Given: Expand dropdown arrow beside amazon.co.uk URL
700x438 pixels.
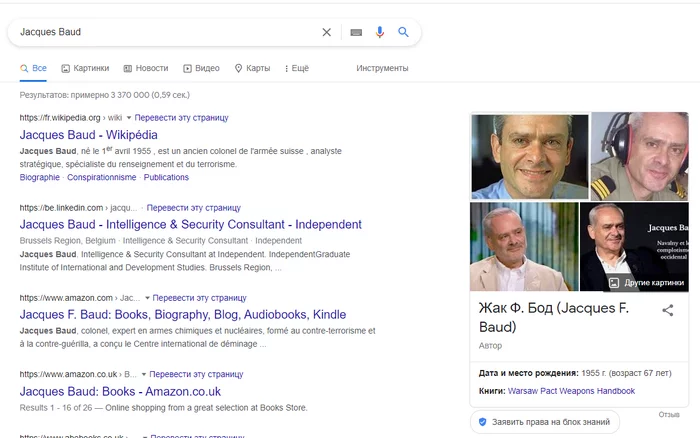Looking at the screenshot, I should [144, 374].
